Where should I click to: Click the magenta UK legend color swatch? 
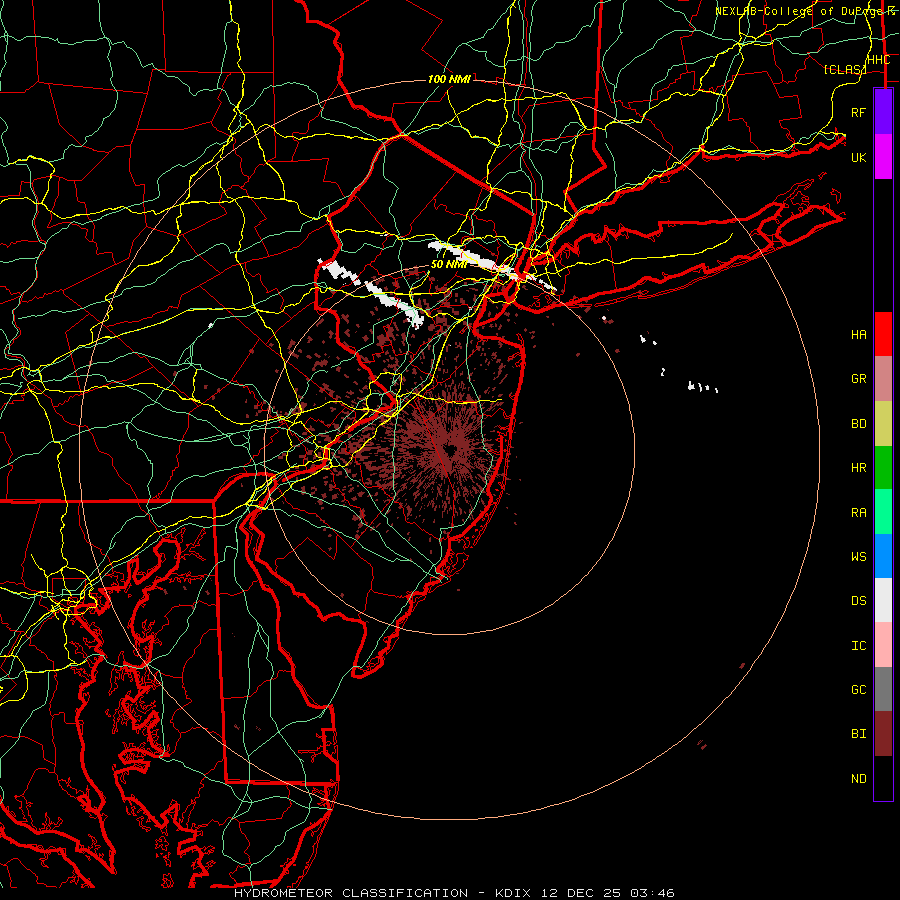click(x=883, y=157)
